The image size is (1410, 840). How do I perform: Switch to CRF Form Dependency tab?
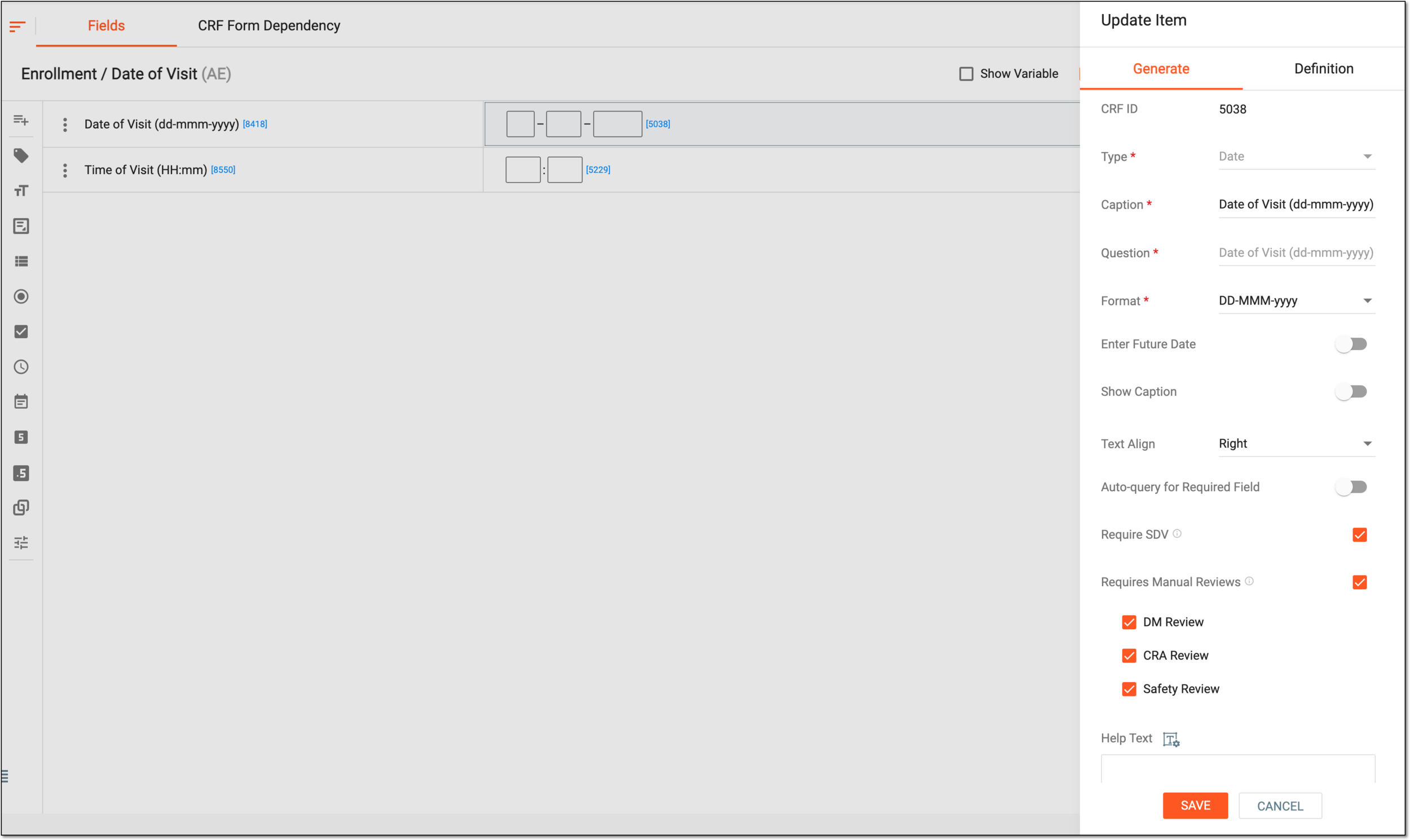[x=269, y=25]
